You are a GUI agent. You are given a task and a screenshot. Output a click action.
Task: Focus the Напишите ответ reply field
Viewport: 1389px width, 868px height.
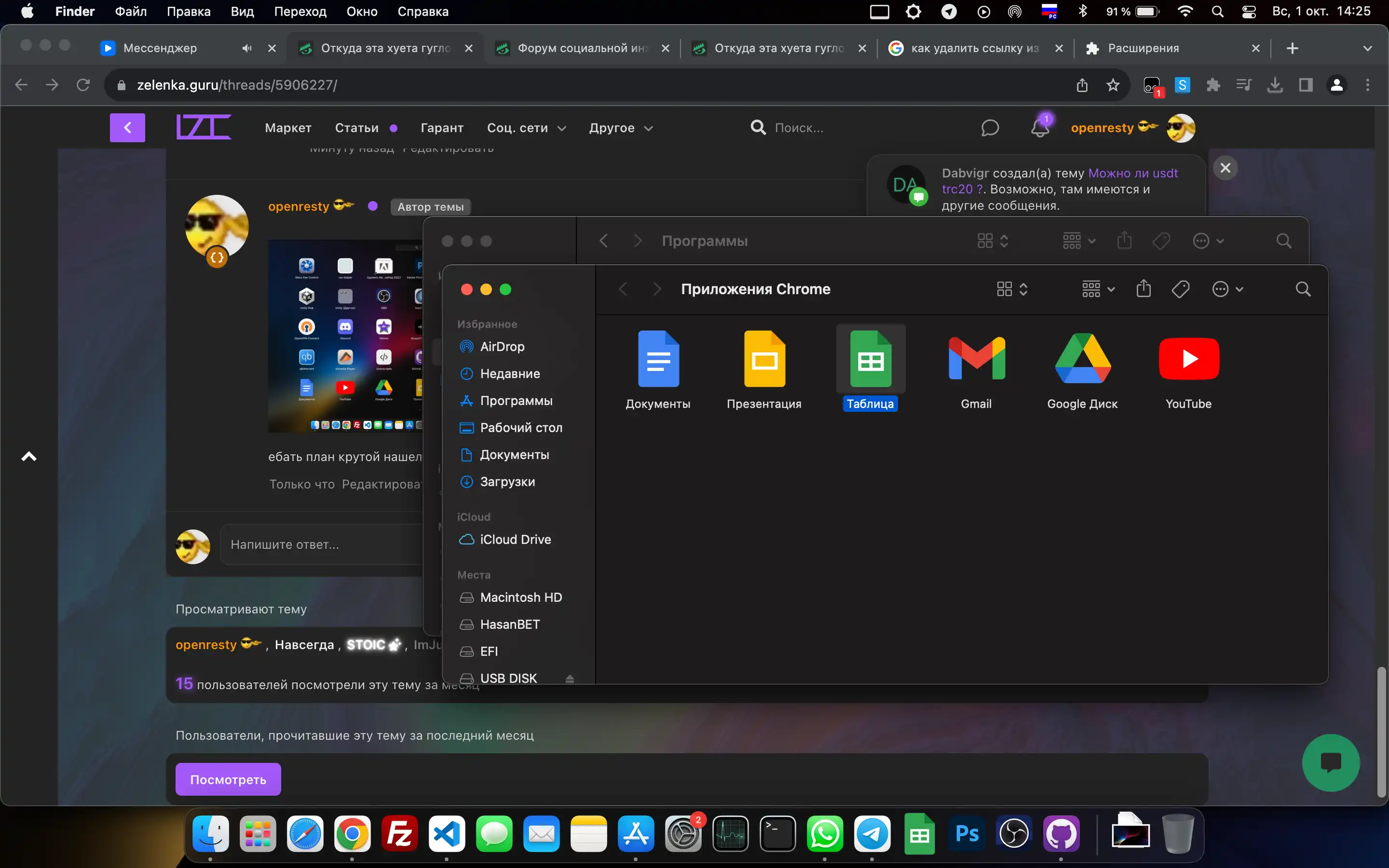321,544
